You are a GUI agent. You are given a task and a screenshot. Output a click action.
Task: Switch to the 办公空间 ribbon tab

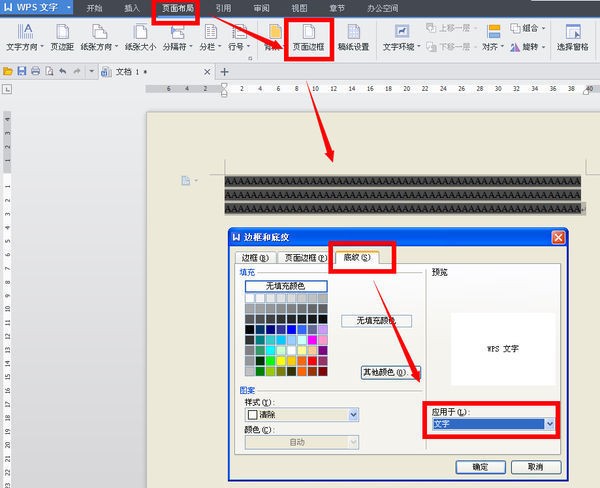383,8
